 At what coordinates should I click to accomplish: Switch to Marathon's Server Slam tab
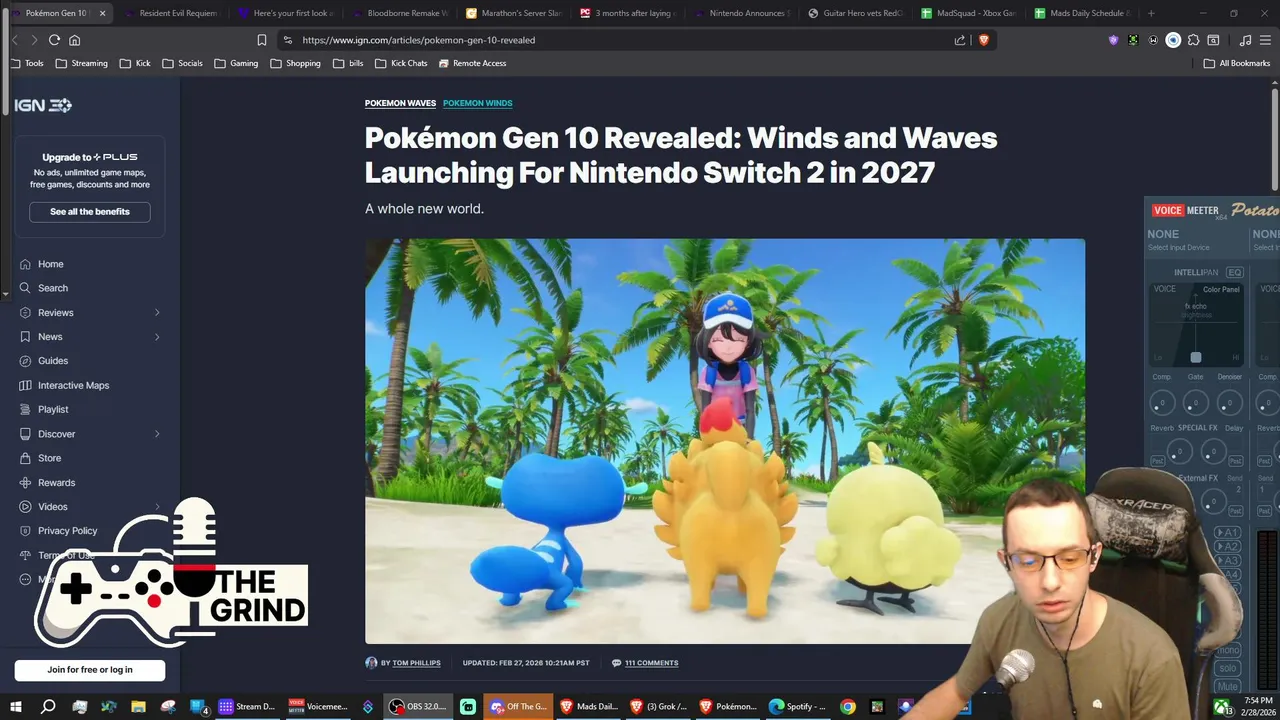click(x=514, y=13)
